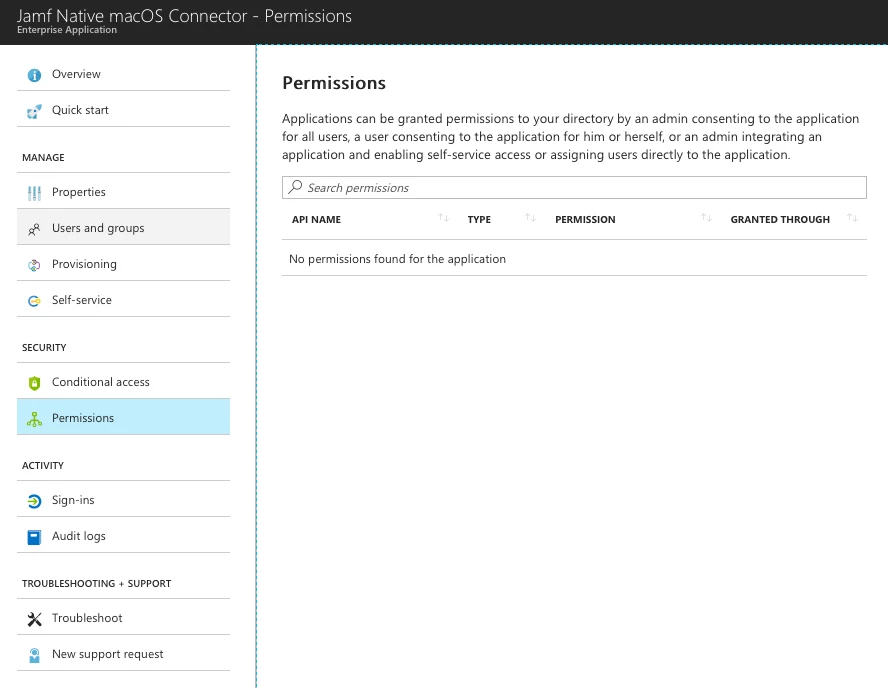Open the Provisioning section
Image resolution: width=888 pixels, height=688 pixels.
123,264
